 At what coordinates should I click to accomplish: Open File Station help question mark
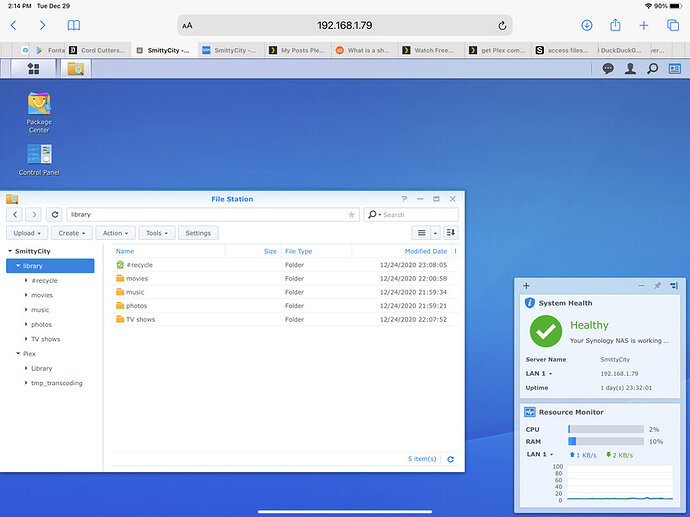click(x=404, y=199)
